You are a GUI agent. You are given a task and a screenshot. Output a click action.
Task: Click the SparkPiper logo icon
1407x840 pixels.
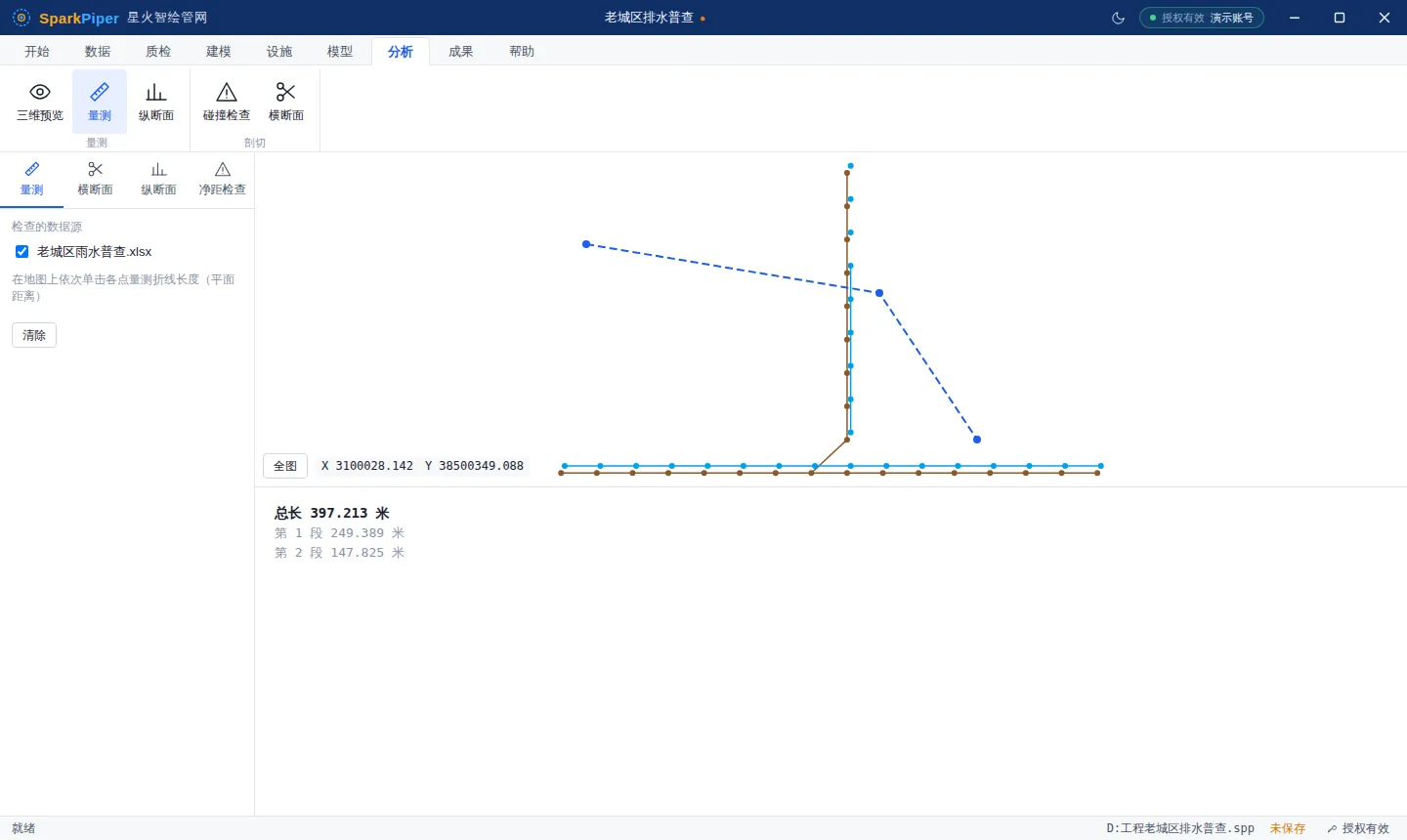point(21,18)
